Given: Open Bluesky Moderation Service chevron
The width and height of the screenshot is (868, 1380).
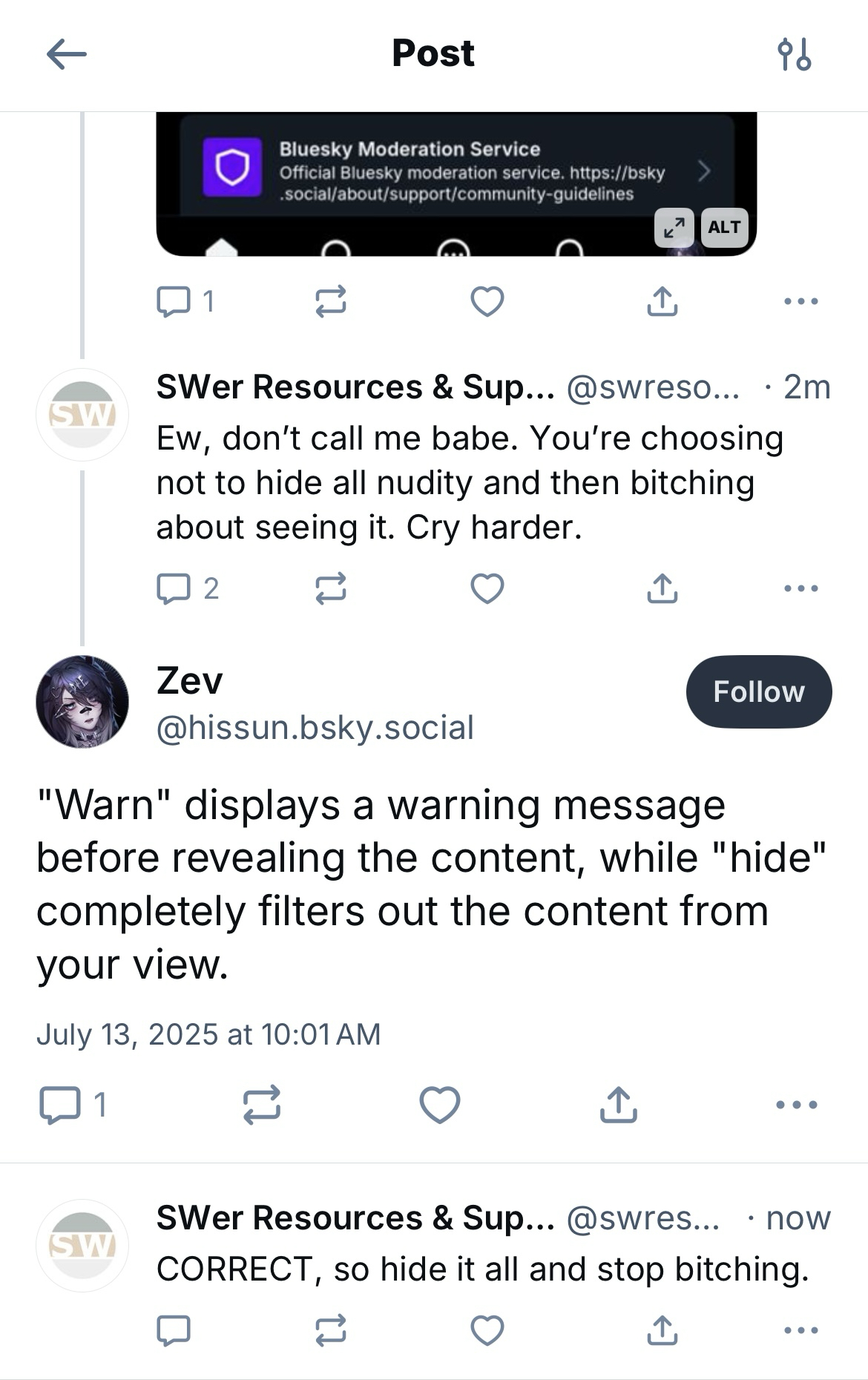Looking at the screenshot, I should tap(704, 171).
